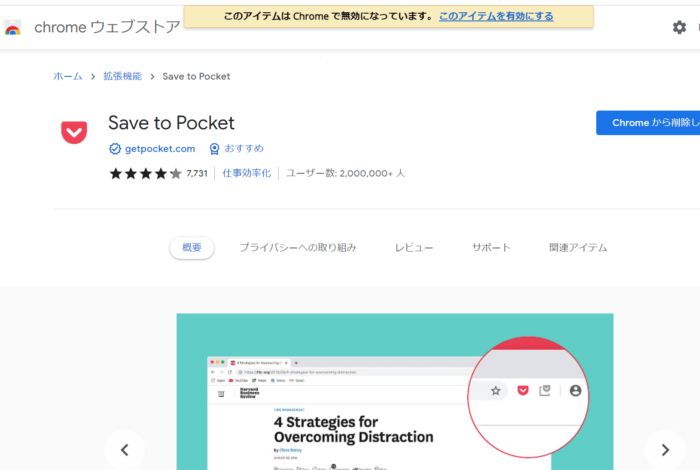Screen dimensions: 700x470
Task: Click the このアイテムを有効にする link
Action: click(x=496, y=17)
